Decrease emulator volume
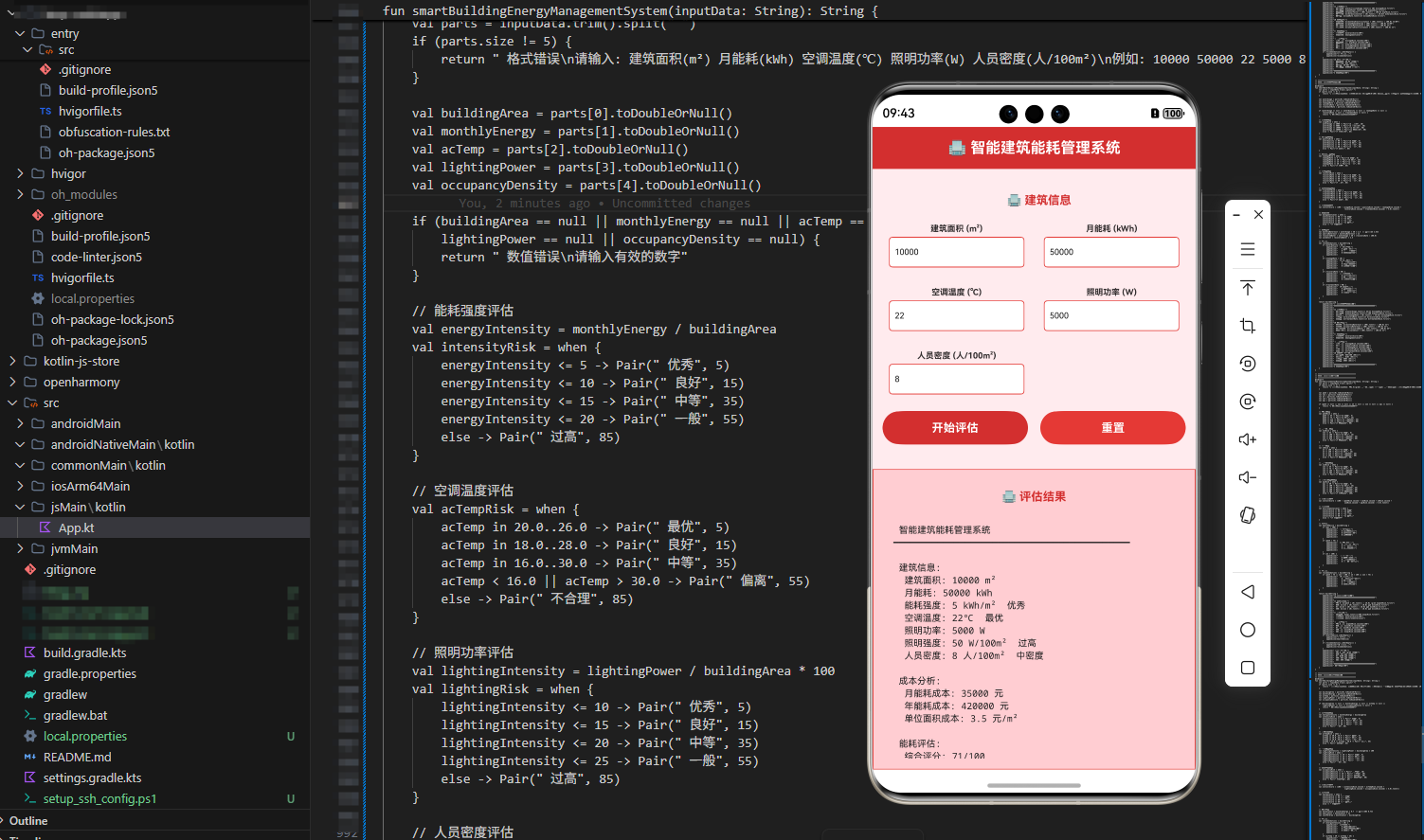The width and height of the screenshot is (1424, 840). 1247,477
